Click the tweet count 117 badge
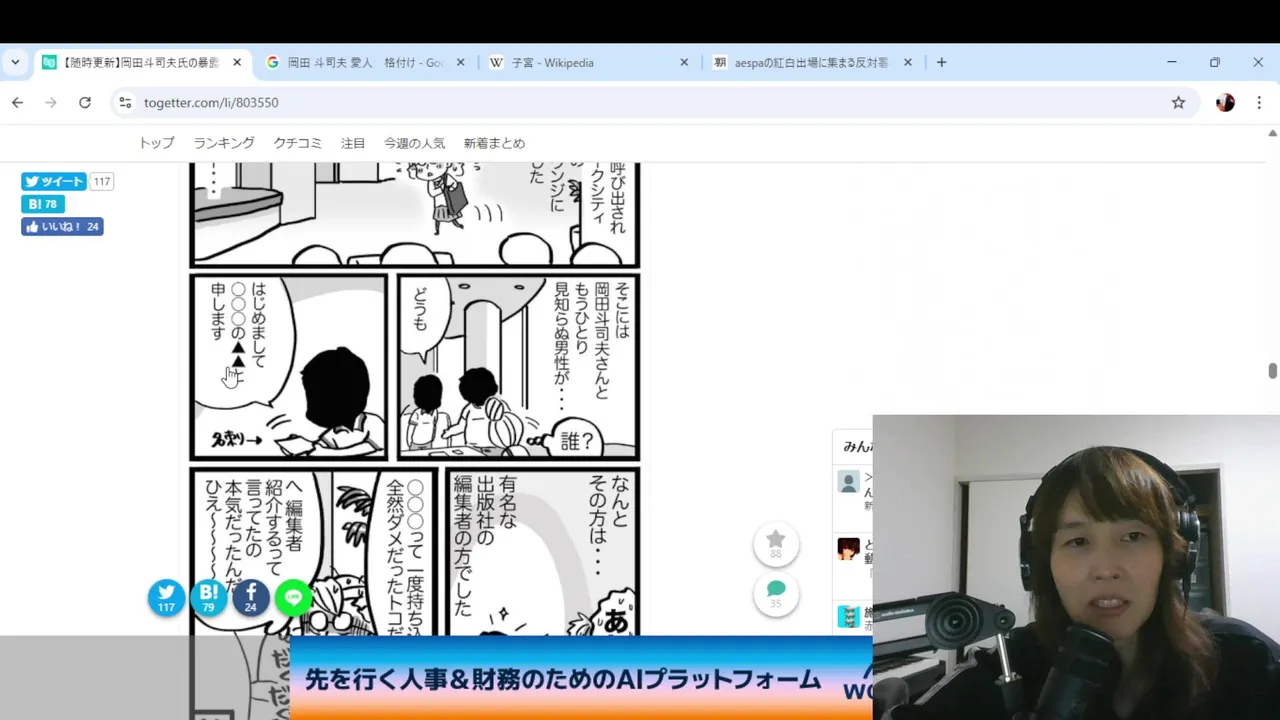This screenshot has width=1280, height=720. click(102, 181)
